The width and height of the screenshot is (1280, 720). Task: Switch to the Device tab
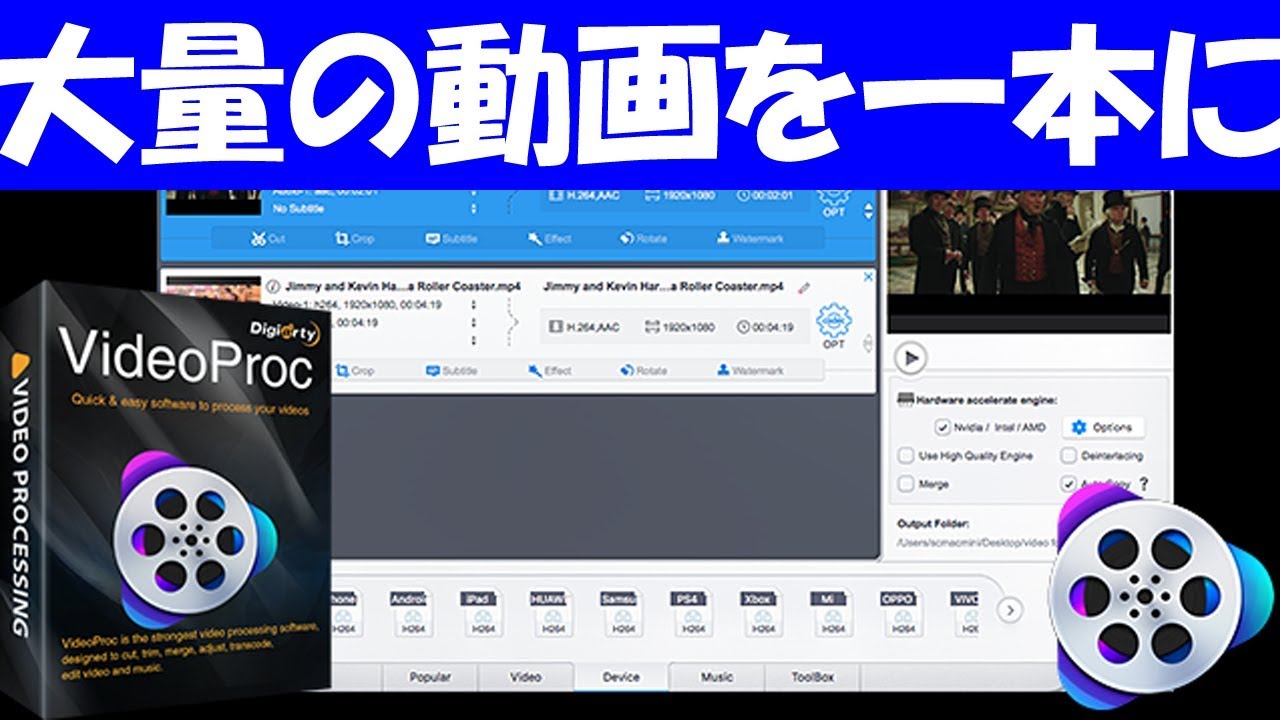point(621,677)
